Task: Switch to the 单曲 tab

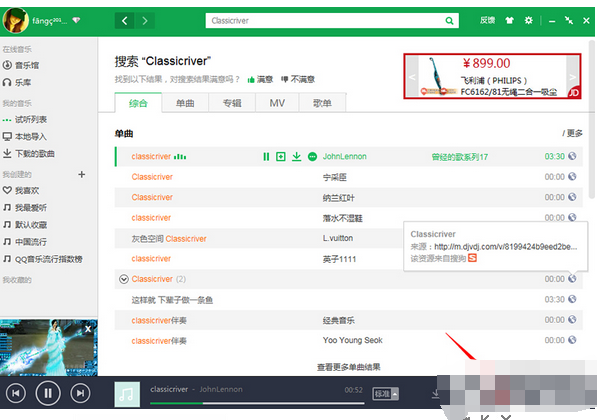Action: click(185, 103)
